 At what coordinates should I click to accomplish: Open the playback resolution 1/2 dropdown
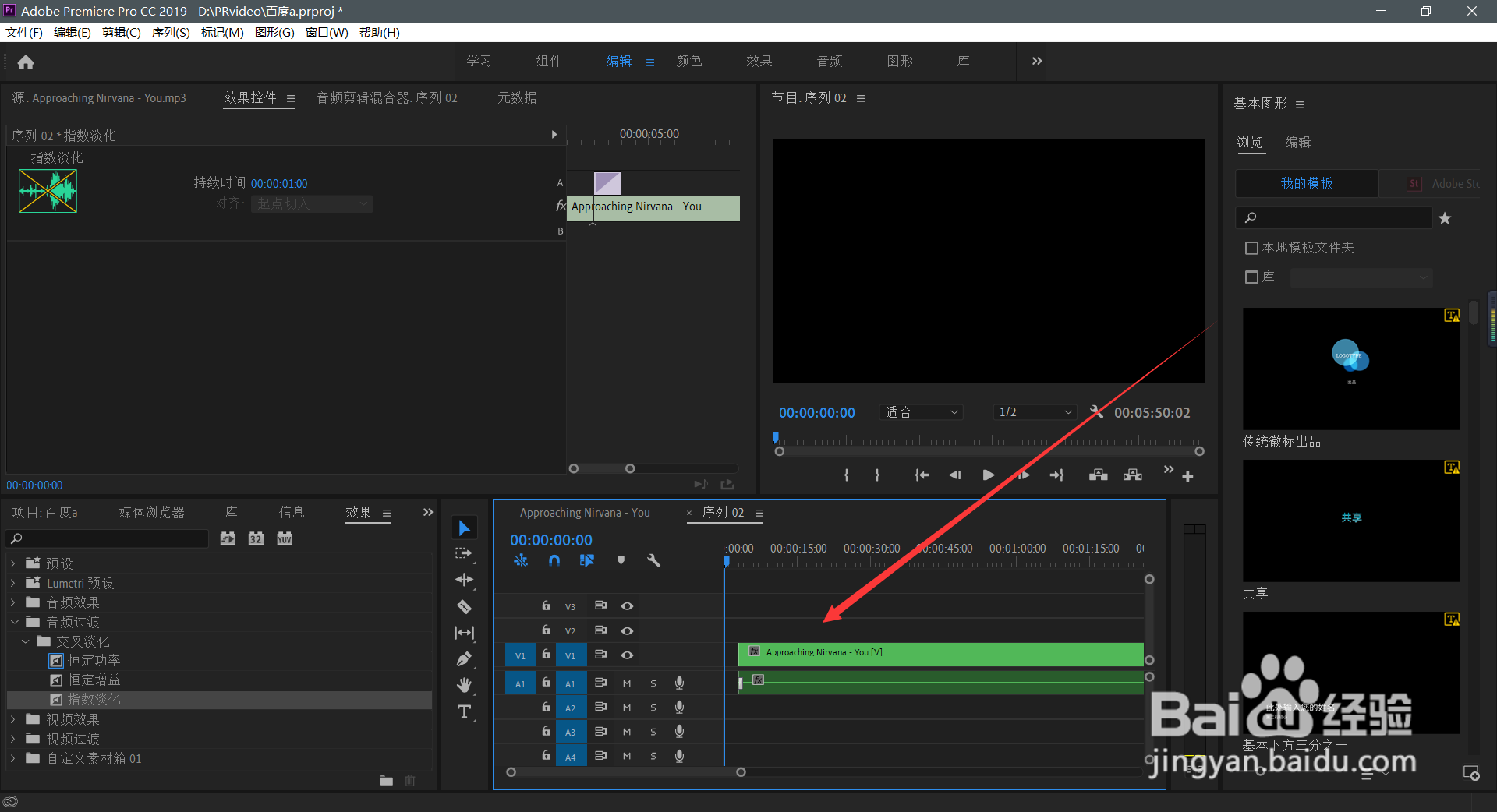(1035, 412)
